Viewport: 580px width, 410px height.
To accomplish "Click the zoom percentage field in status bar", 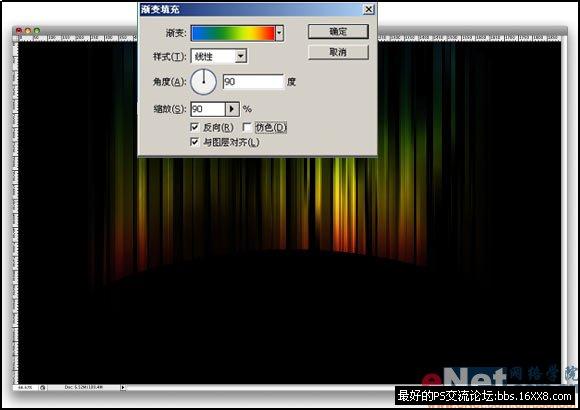I will pyautogui.click(x=25, y=387).
